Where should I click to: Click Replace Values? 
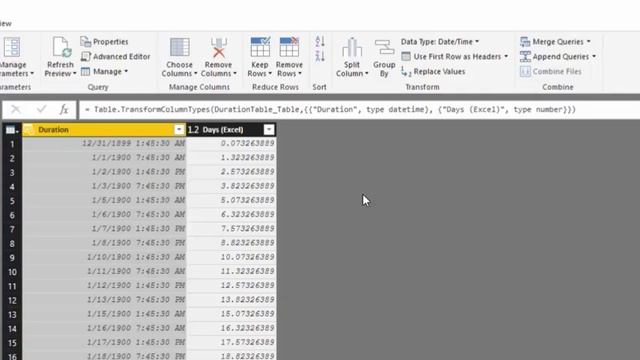click(x=433, y=72)
